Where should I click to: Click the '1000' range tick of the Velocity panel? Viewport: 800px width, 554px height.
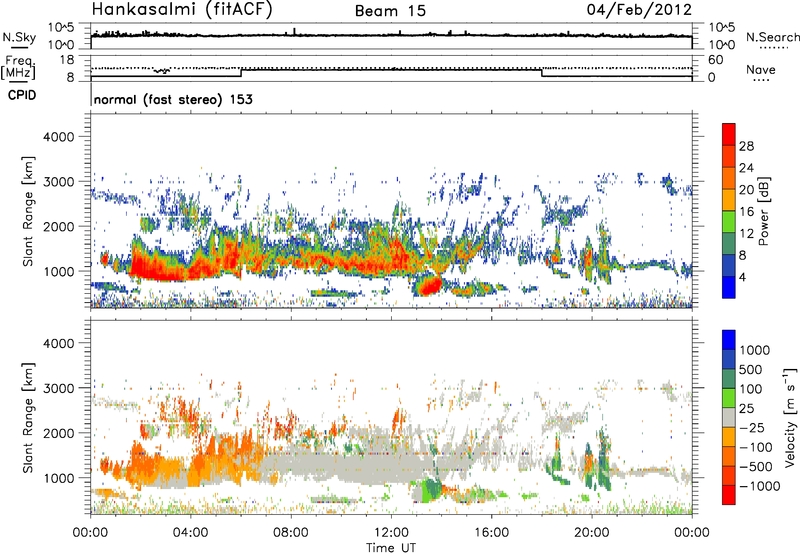58,478
